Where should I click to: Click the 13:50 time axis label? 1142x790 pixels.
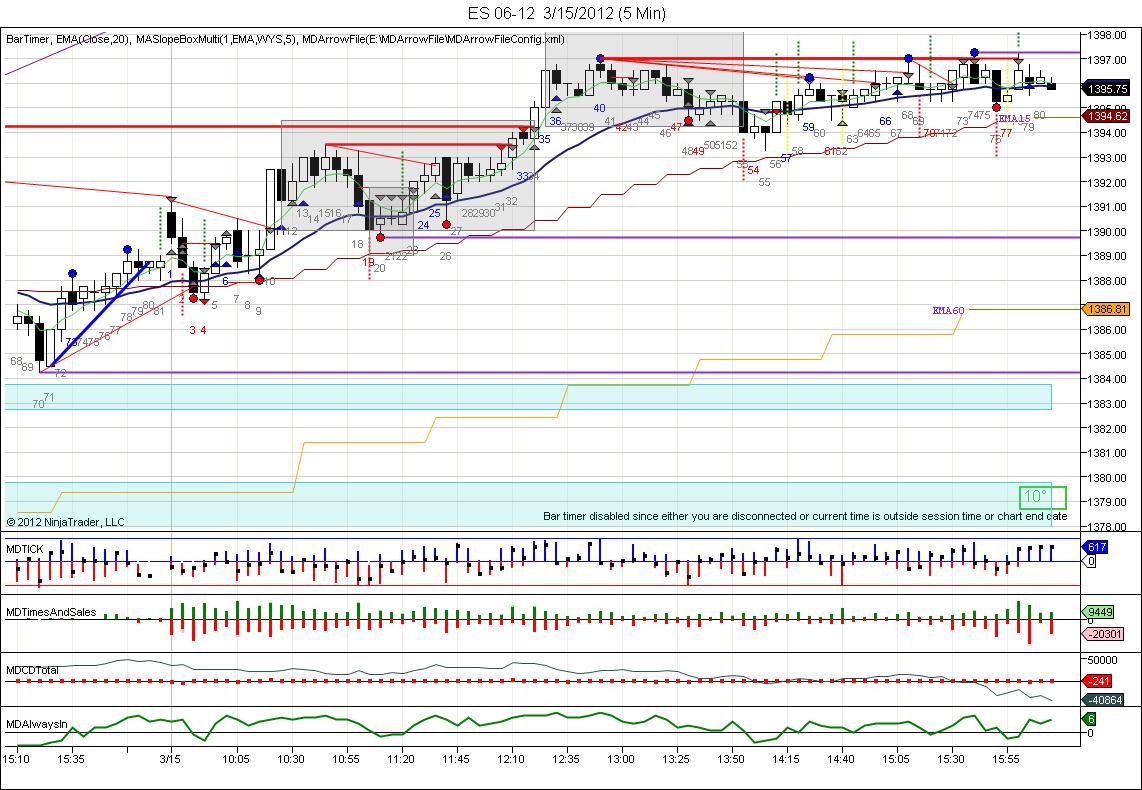pos(731,759)
